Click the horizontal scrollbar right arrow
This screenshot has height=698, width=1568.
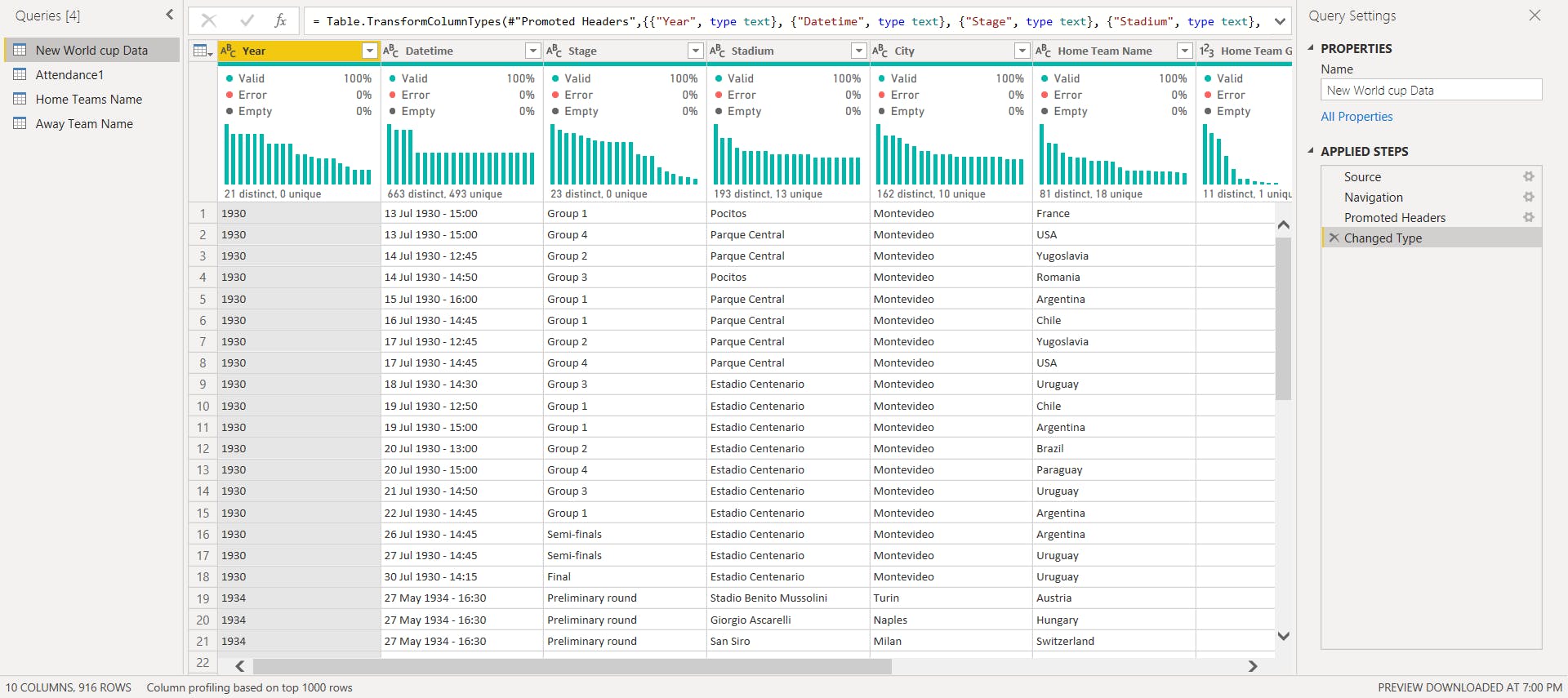tap(1253, 666)
